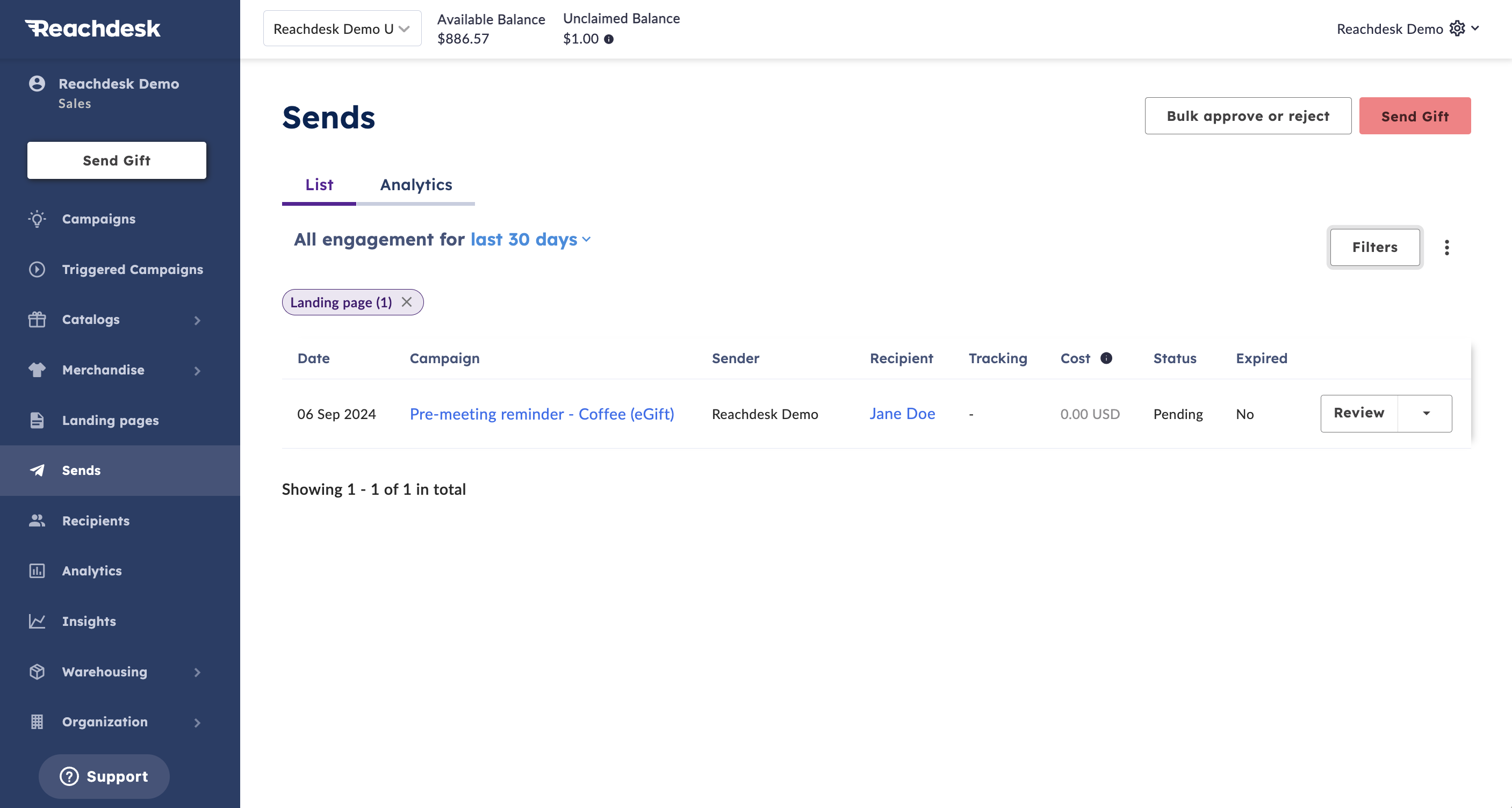The height and width of the screenshot is (808, 1512).
Task: Click the Landing pages document icon
Action: [x=37, y=420]
